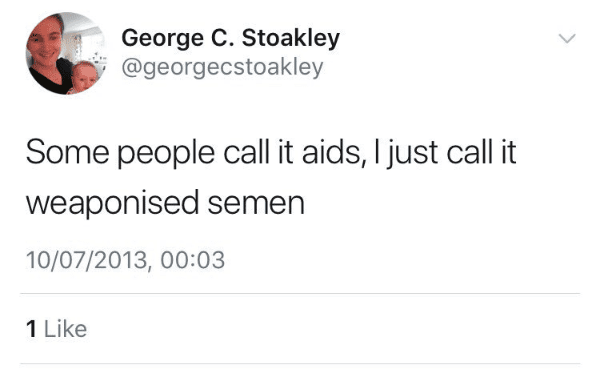The height and width of the screenshot is (374, 598).
Task: Open George C. Stoakley's profile picture
Action: tap(66, 53)
